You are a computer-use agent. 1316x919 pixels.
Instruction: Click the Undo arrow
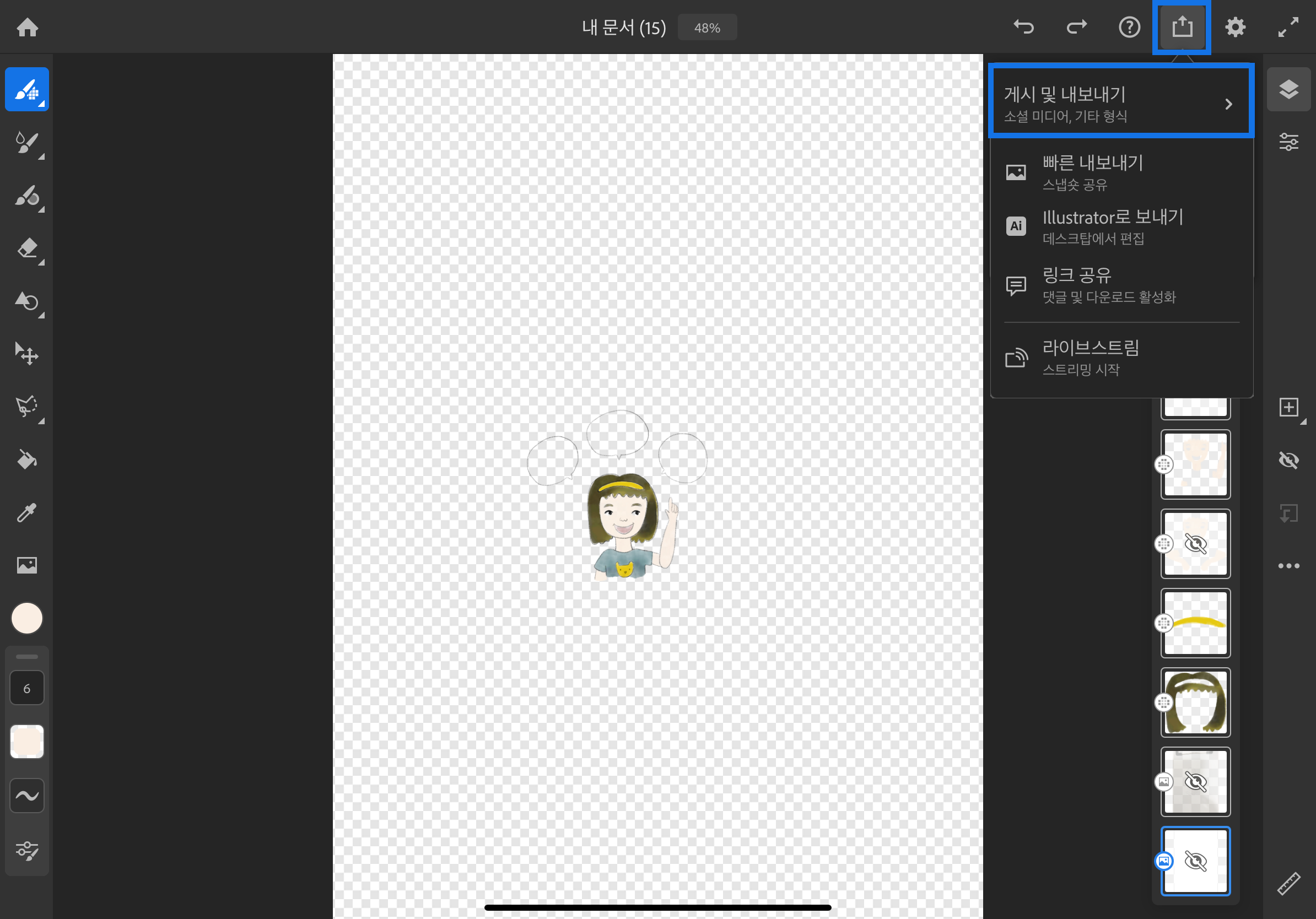[x=1024, y=27]
